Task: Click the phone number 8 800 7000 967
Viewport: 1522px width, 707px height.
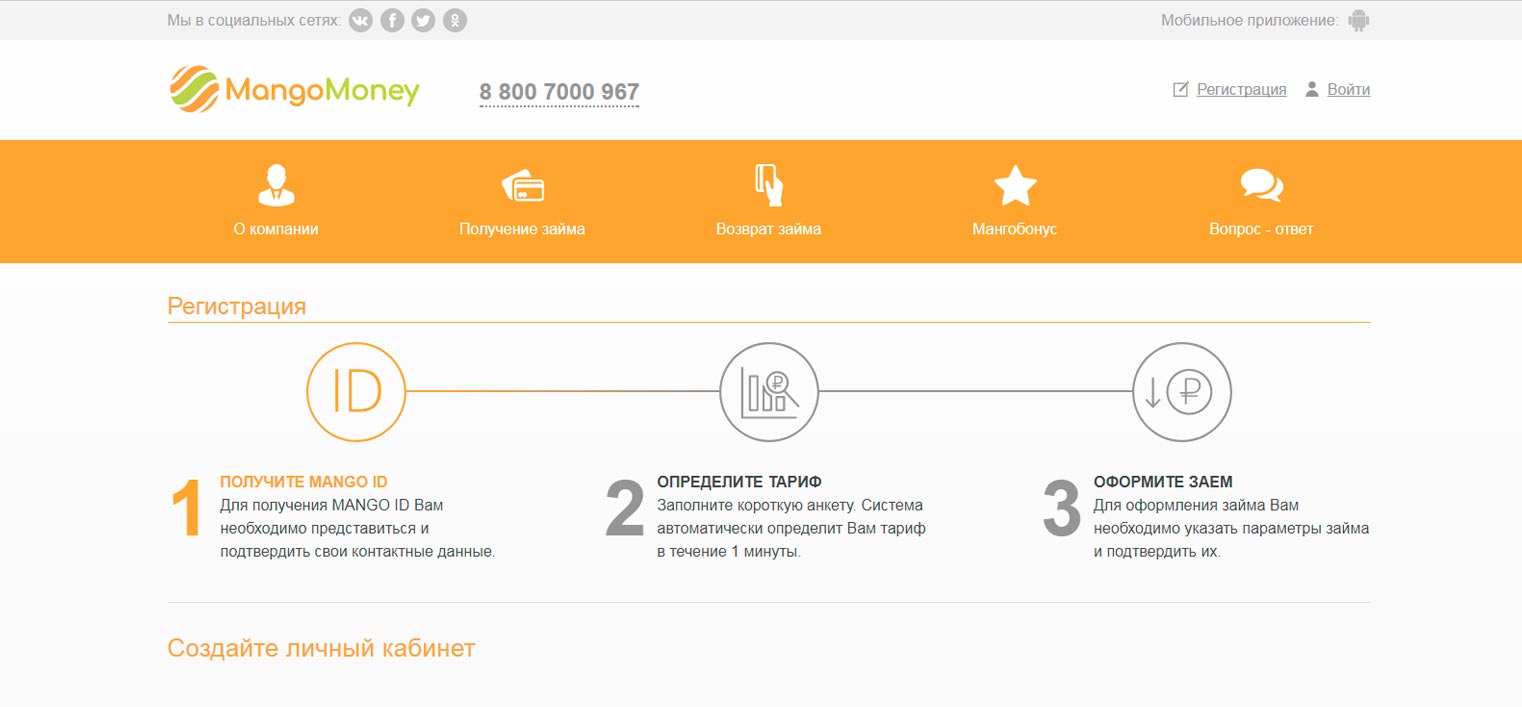Action: [x=559, y=92]
